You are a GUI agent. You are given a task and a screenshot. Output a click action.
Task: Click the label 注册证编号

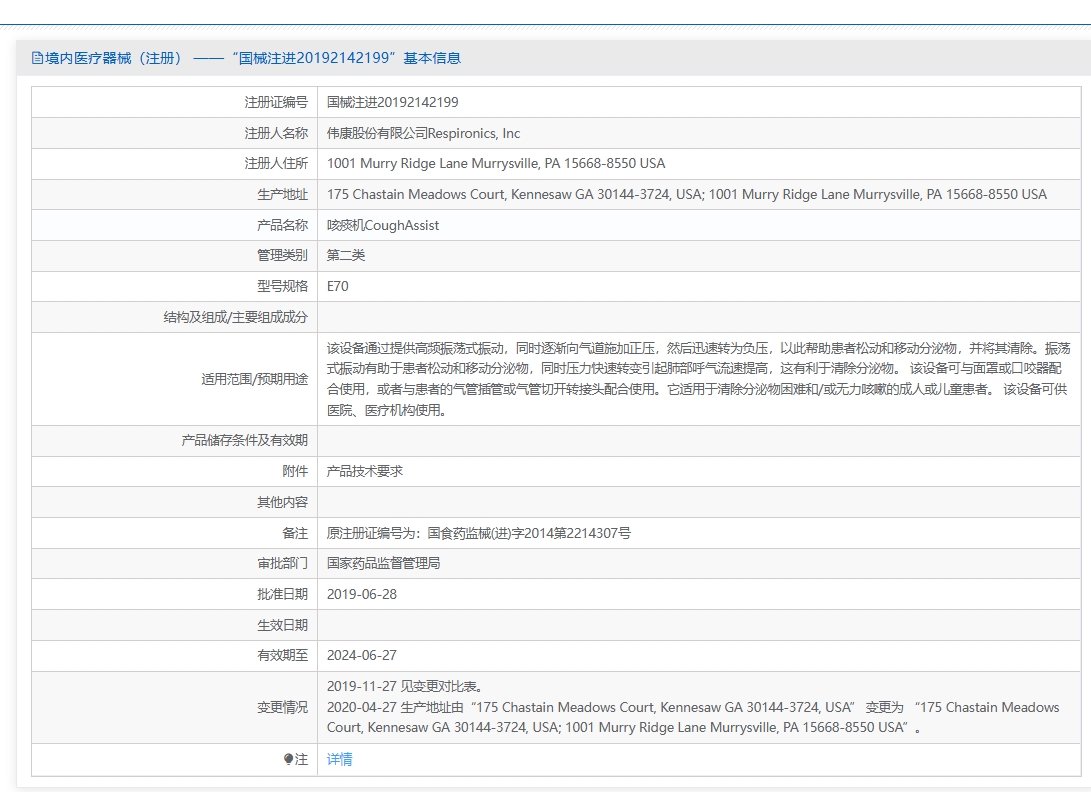pyautogui.click(x=276, y=102)
